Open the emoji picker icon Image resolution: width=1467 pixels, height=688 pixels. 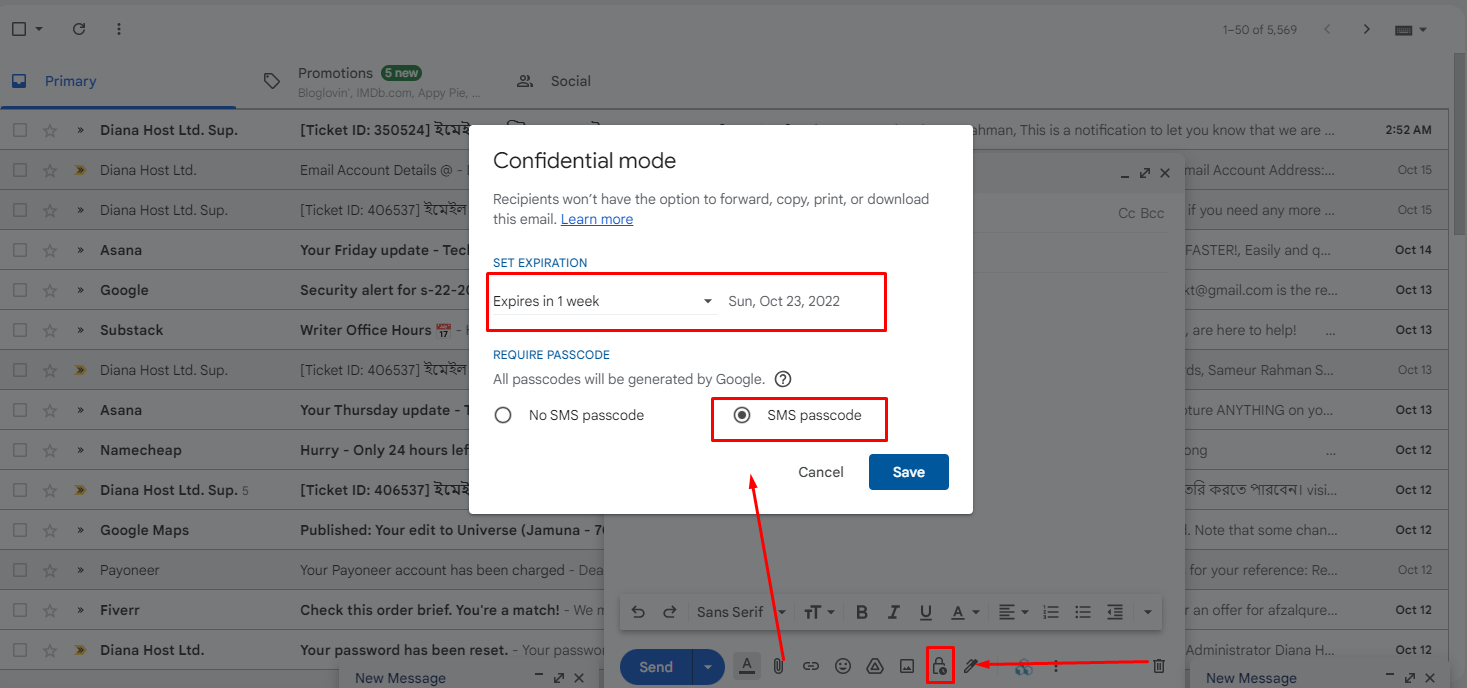[843, 666]
